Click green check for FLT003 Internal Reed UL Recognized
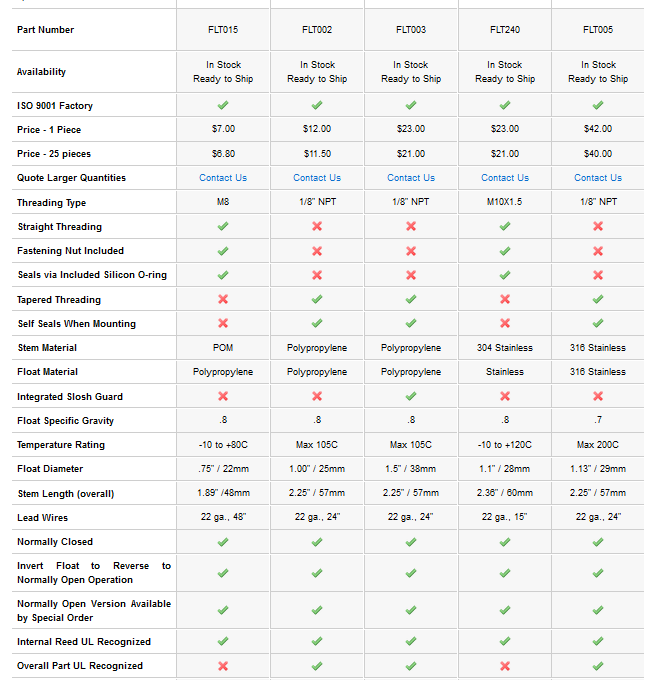Screen dimensions: 651x680 (x=411, y=642)
